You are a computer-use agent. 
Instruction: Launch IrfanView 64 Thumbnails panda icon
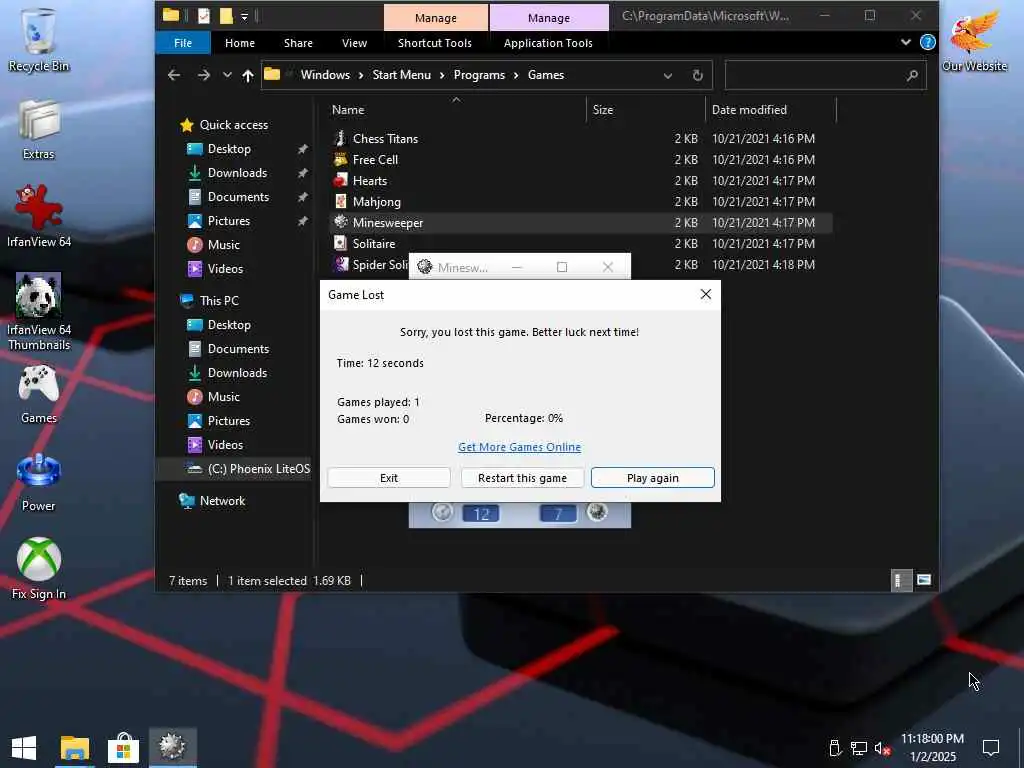pos(39,312)
